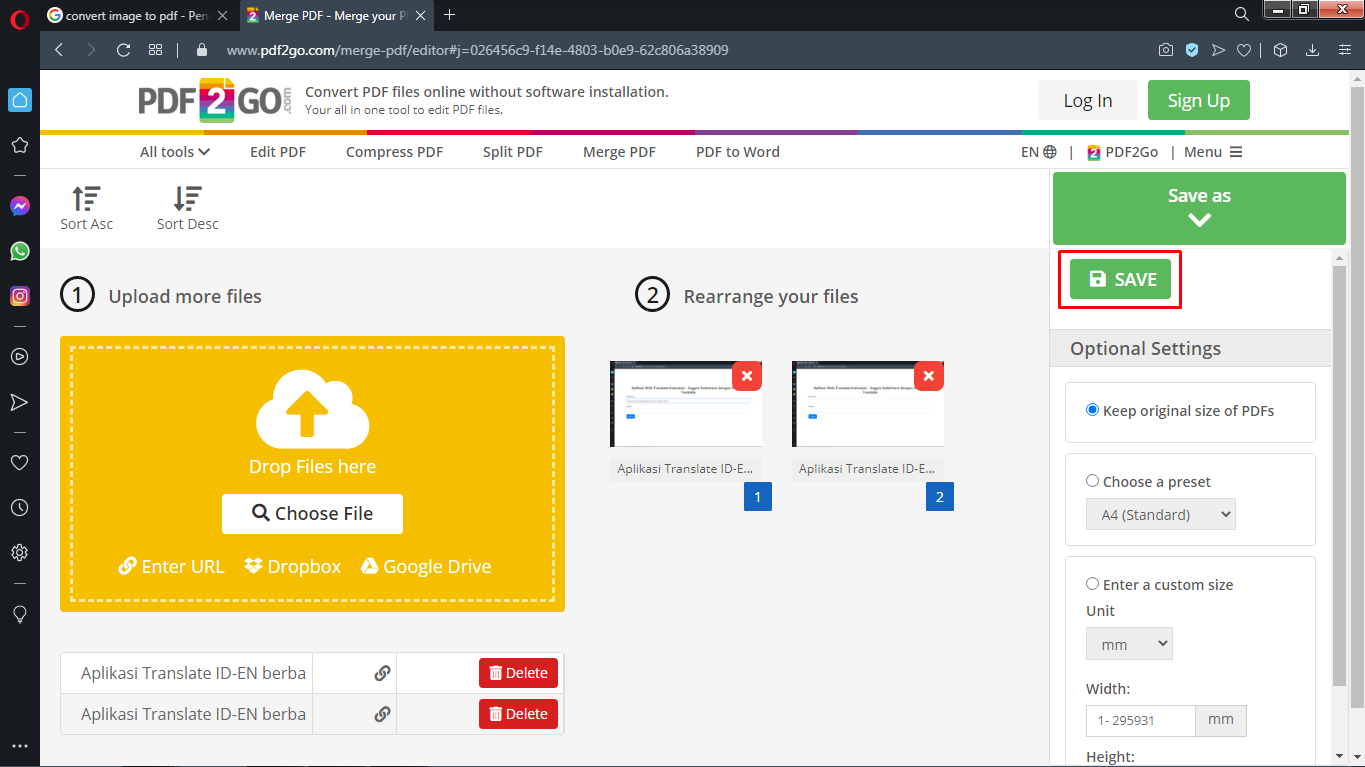Click the address bar URL

click(478, 50)
